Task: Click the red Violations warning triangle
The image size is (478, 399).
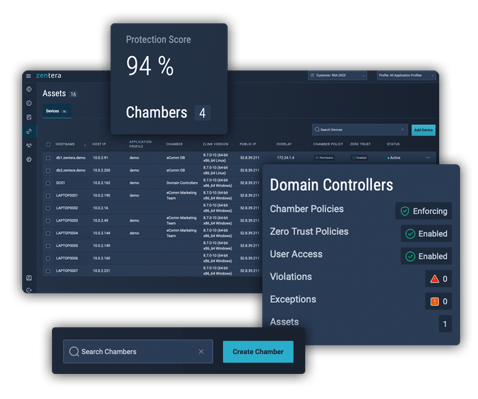Action: coord(434,279)
